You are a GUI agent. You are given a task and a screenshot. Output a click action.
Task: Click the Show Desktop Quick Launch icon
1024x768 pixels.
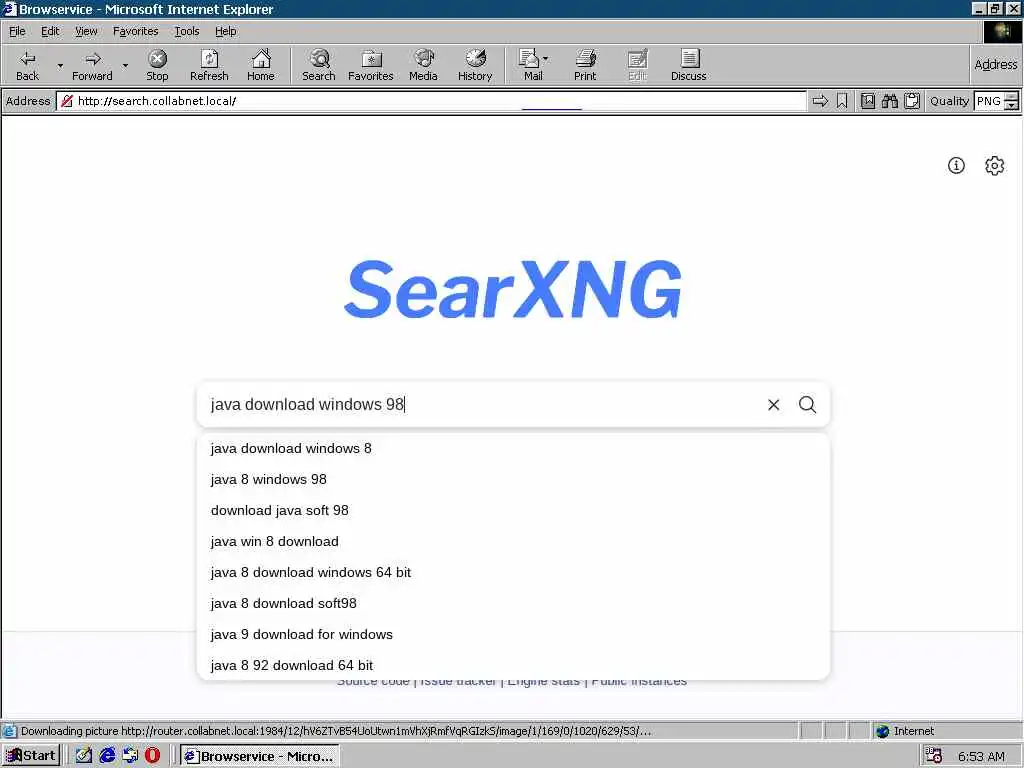click(x=130, y=756)
